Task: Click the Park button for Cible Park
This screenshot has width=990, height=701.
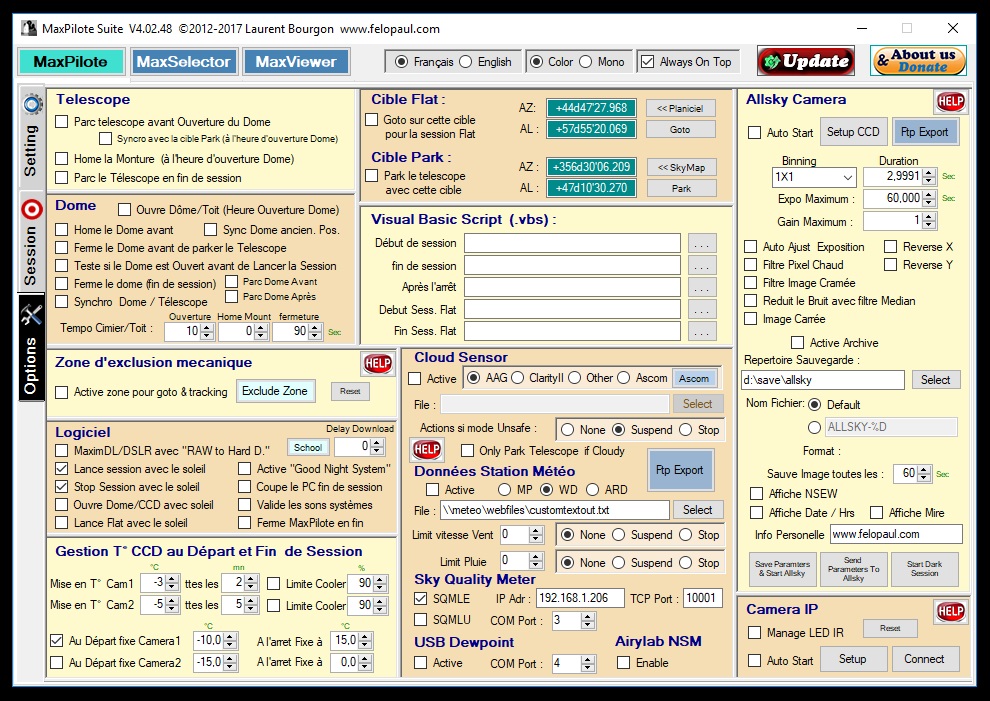Action: tap(682, 188)
